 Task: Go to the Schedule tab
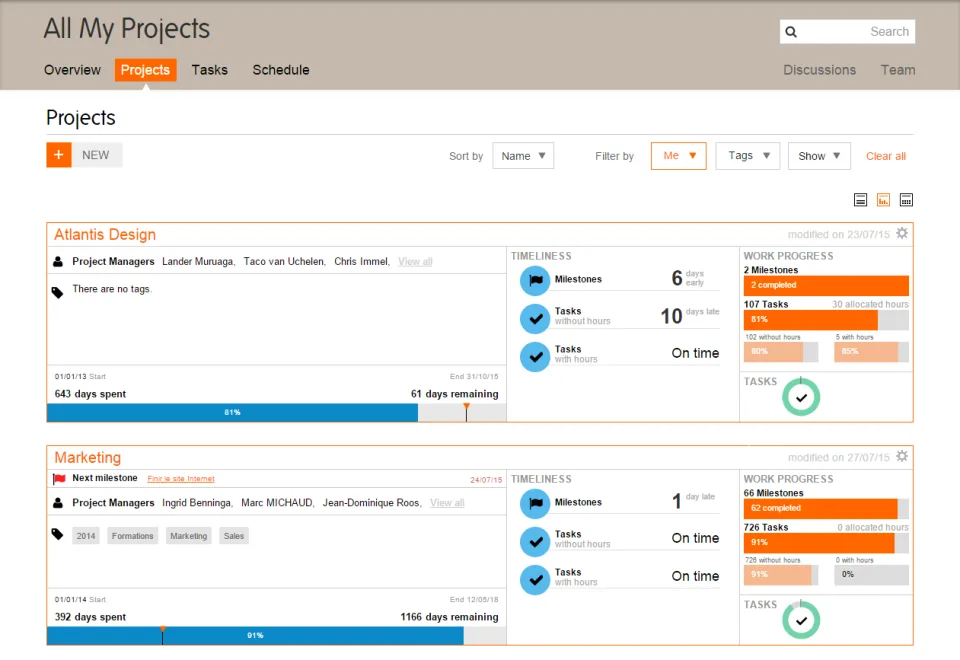coord(281,70)
